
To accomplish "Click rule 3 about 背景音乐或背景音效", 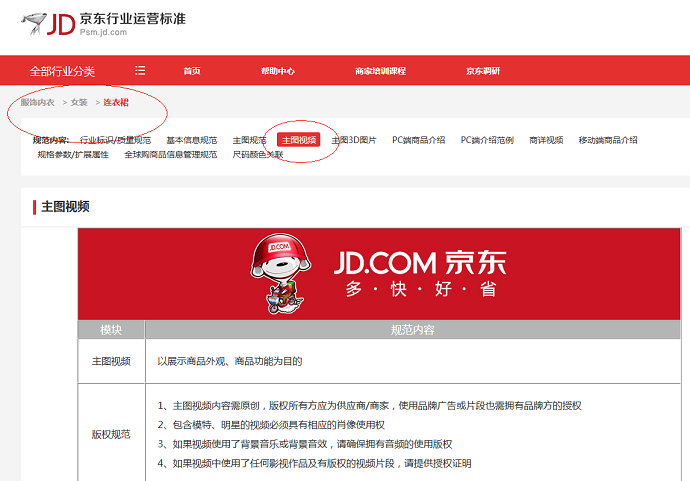I will 305,444.
